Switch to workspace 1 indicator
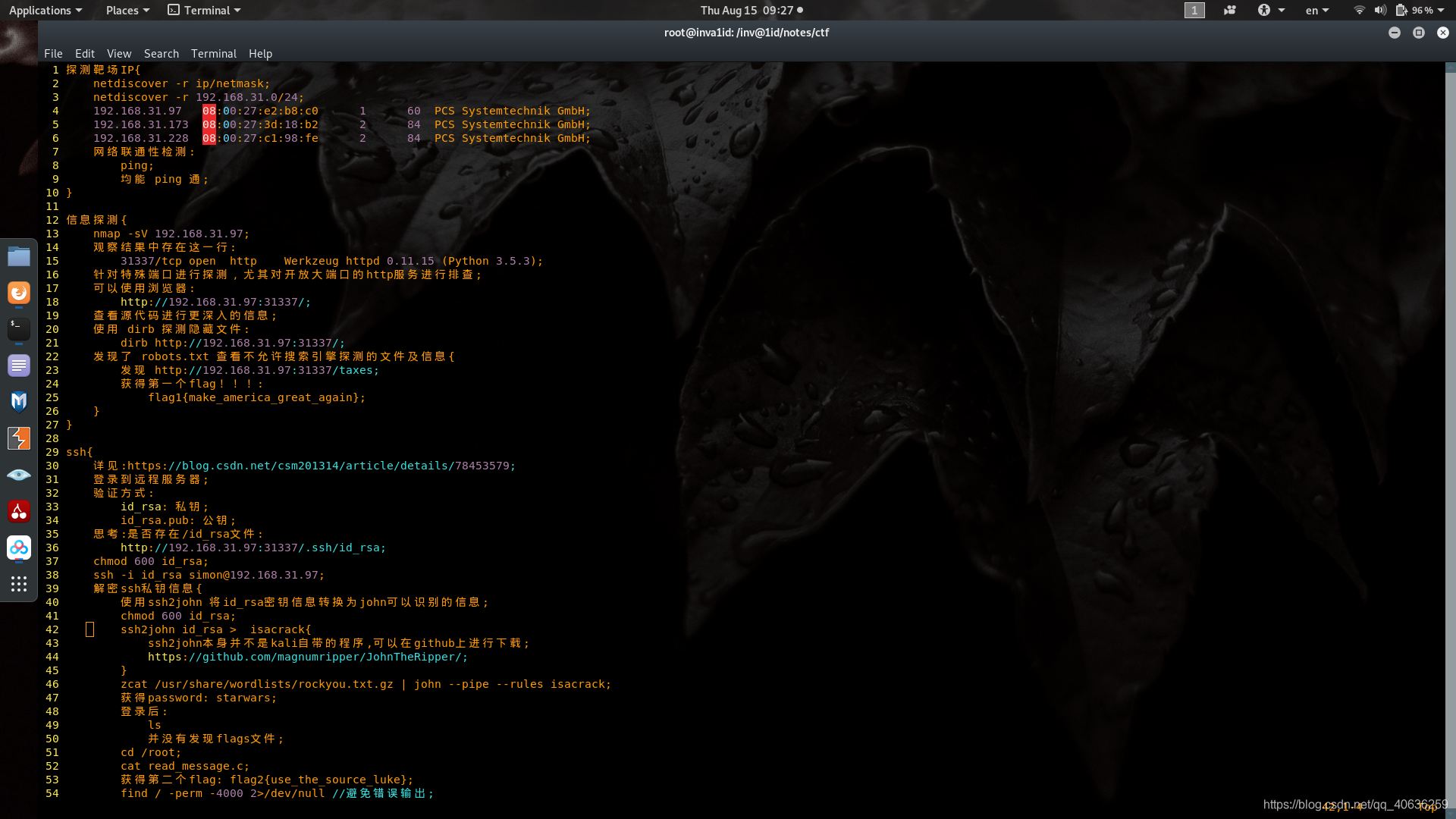 [x=1194, y=10]
